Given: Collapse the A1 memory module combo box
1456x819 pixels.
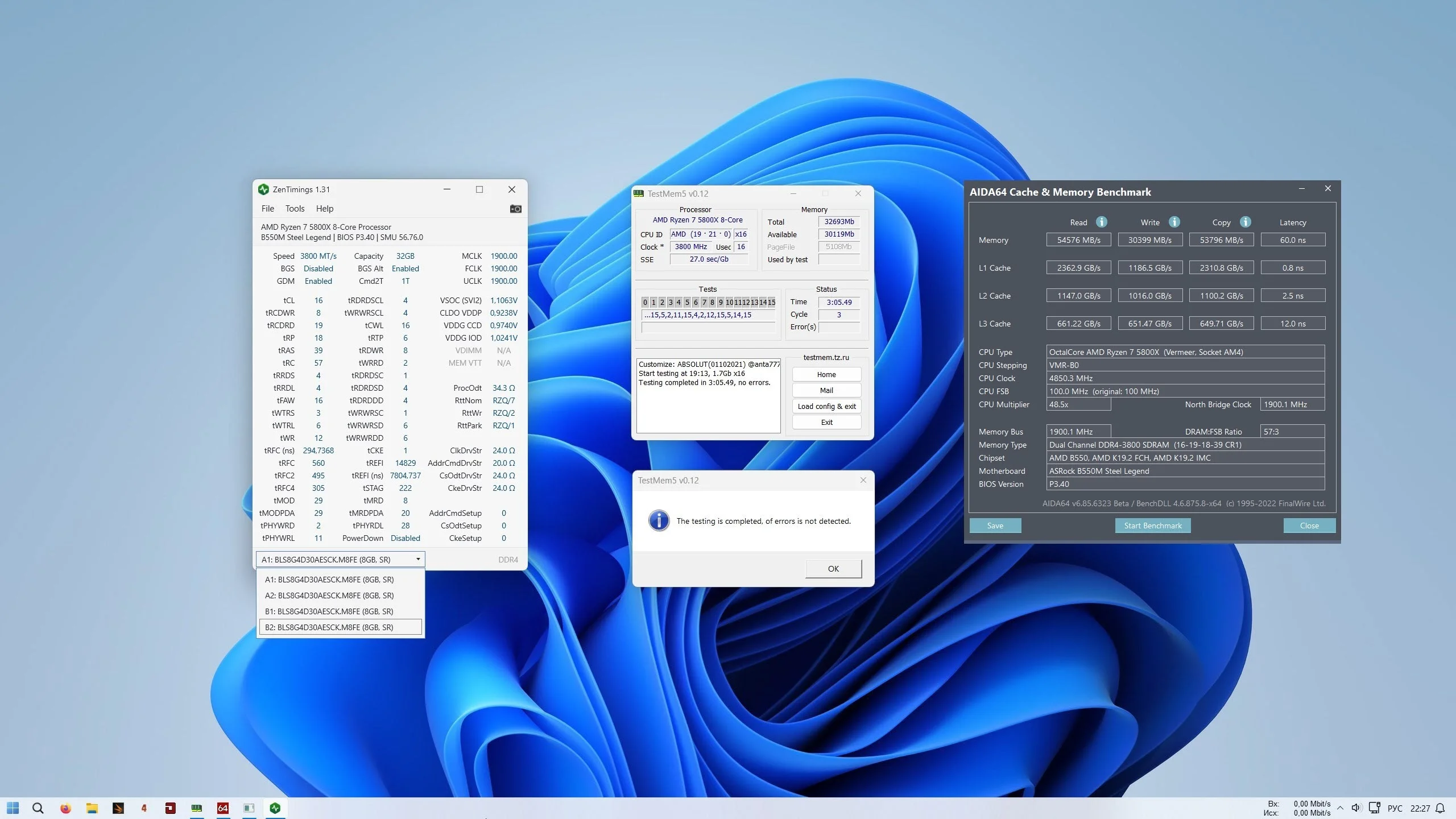Looking at the screenshot, I should pos(418,559).
